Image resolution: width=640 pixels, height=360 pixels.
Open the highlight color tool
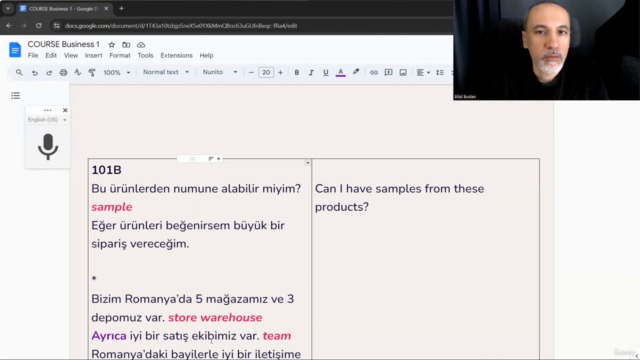click(x=356, y=72)
